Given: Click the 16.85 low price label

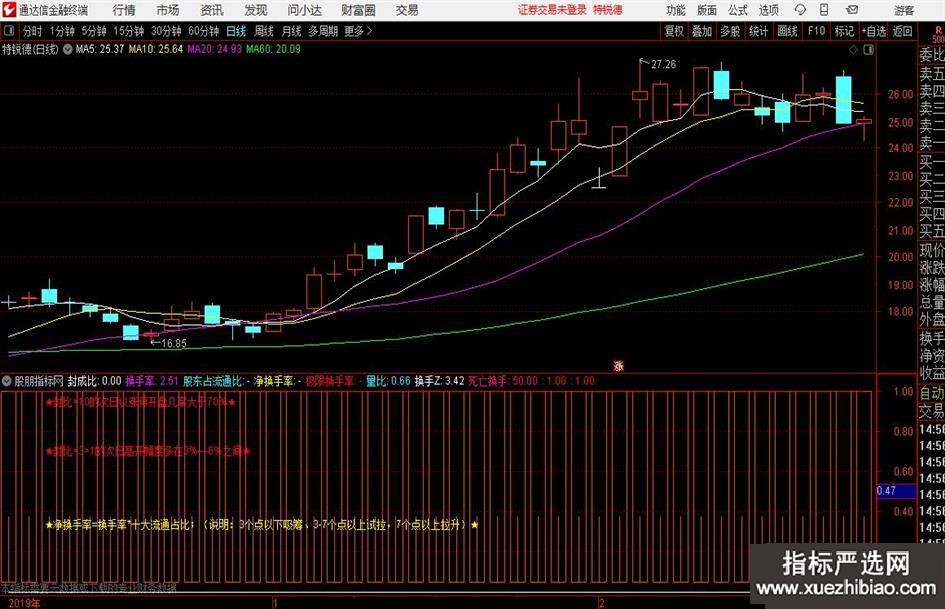Looking at the screenshot, I should click(174, 344).
